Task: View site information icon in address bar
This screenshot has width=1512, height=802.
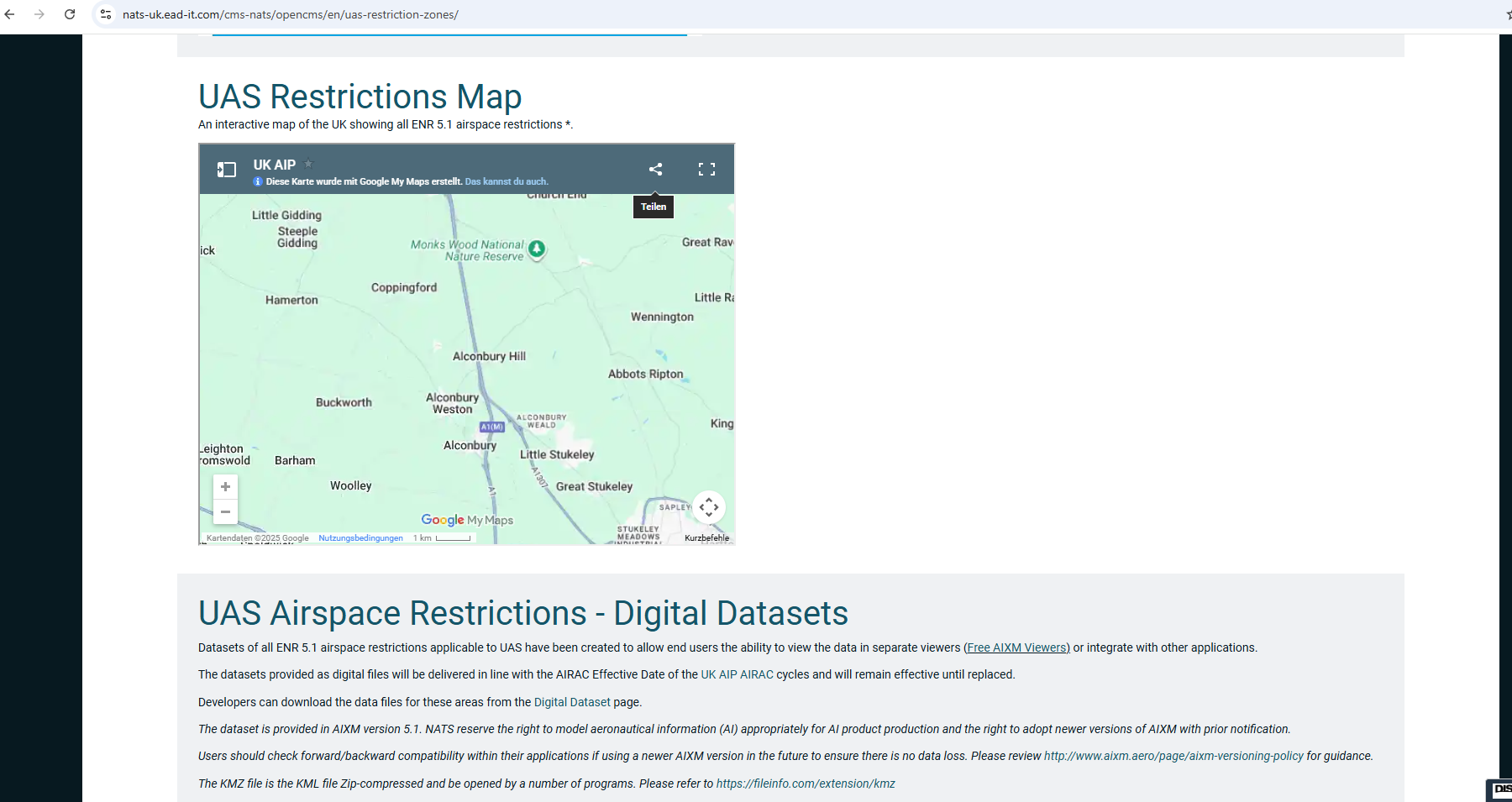Action: (x=106, y=14)
